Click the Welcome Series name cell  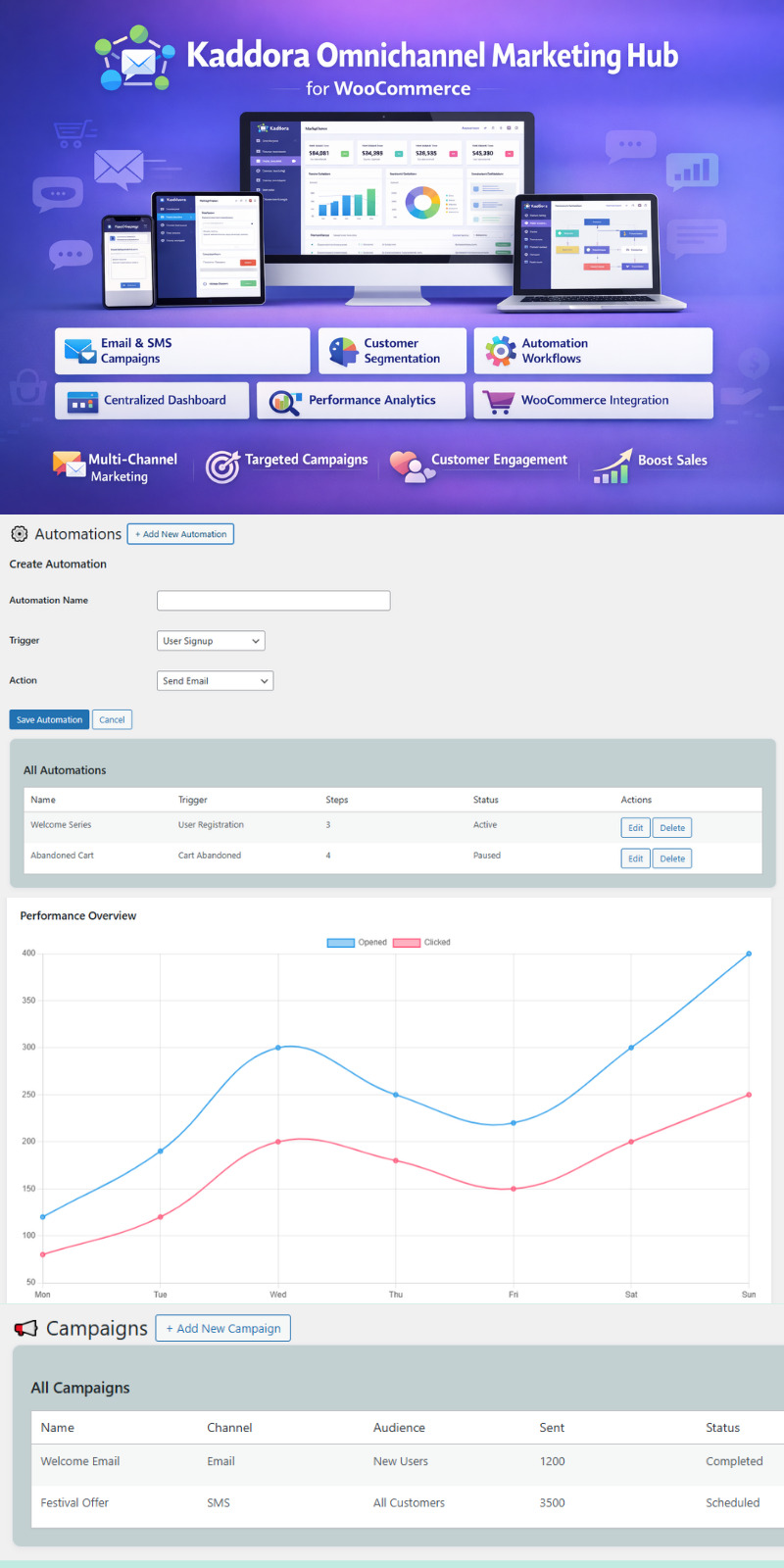pyautogui.click(x=61, y=825)
